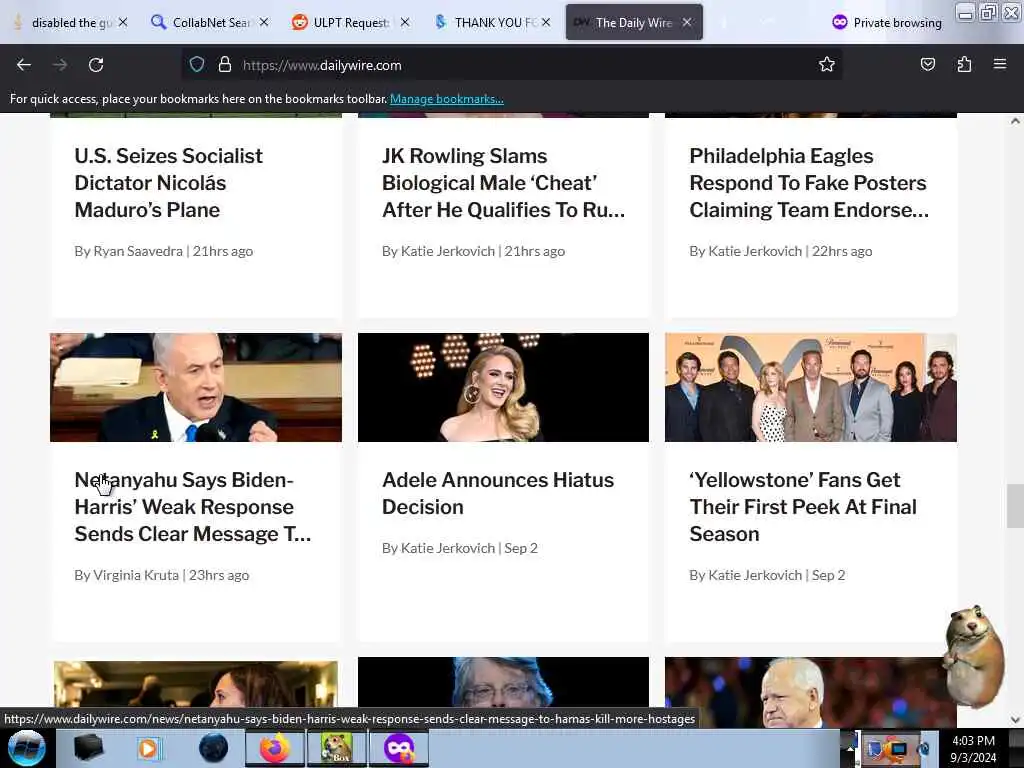Click the hamster desktop mascot
This screenshot has height=768, width=1024.
click(x=973, y=655)
